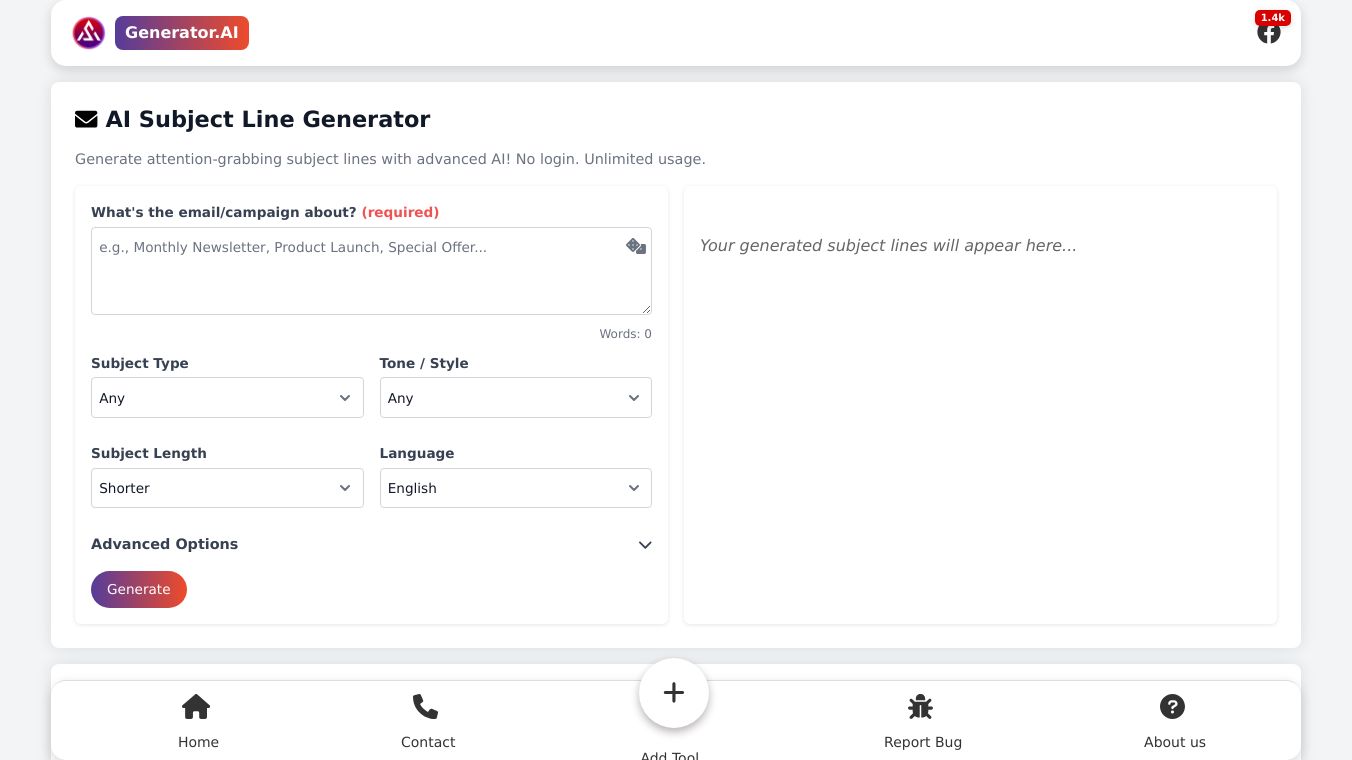
Task: Click the envelope icon beside the title
Action: coord(86,120)
